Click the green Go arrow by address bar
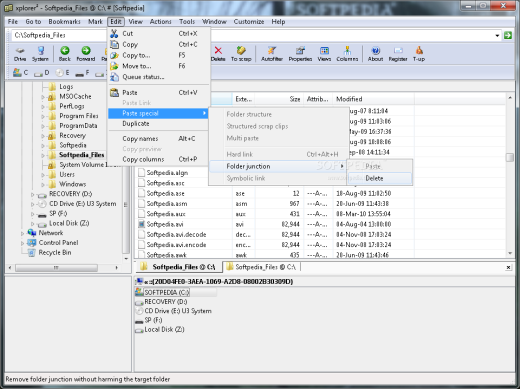 pos(508,35)
